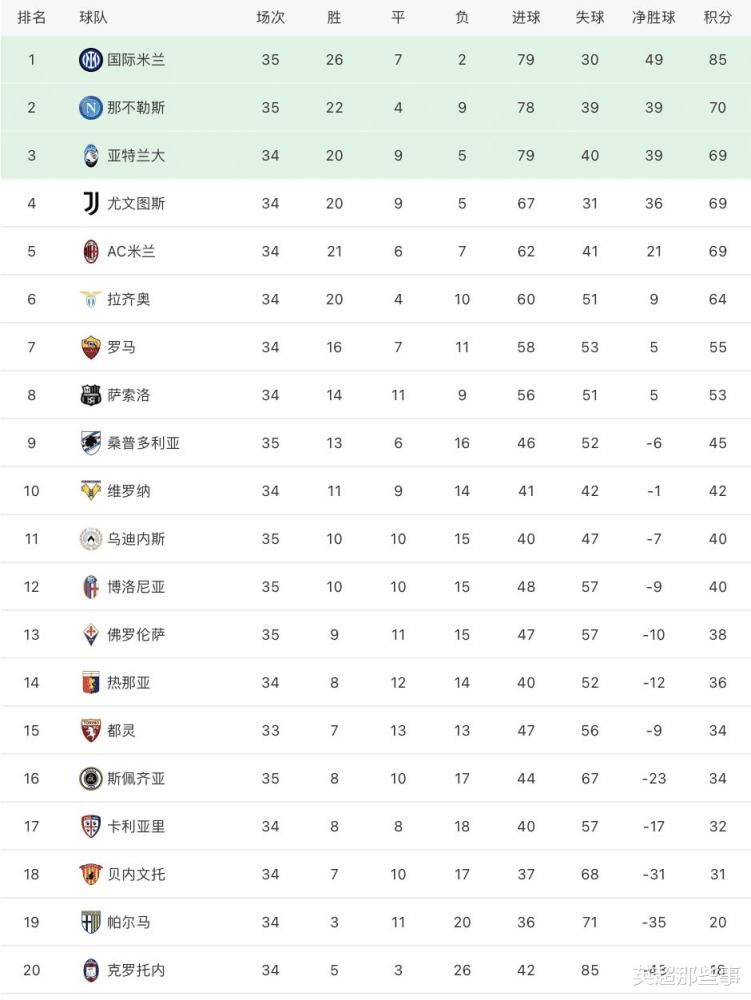The image size is (751, 1000).
Task: Click the 排名 ranking column header
Action: point(31,17)
